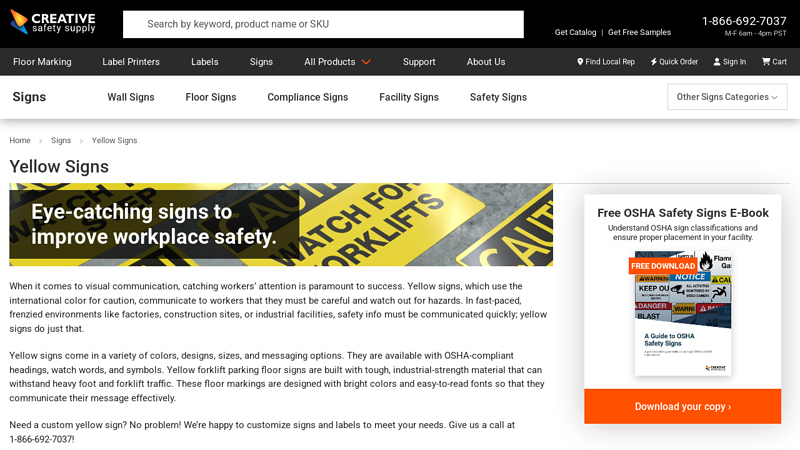The image size is (800, 450).
Task: Select the Compliance Signs tab
Action: (x=308, y=97)
